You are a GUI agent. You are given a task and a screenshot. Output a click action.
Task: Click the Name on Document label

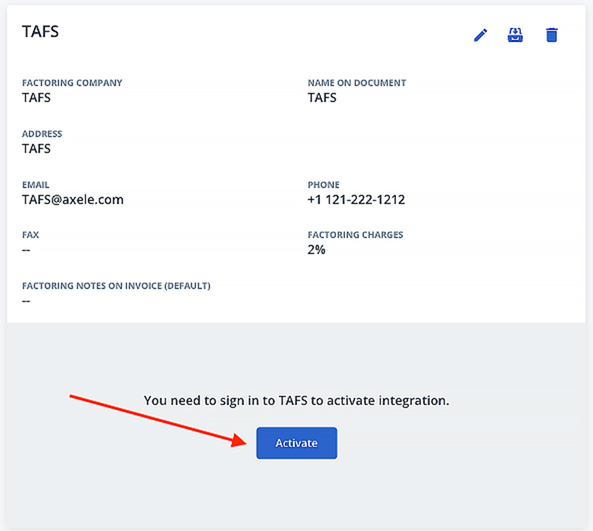click(357, 83)
